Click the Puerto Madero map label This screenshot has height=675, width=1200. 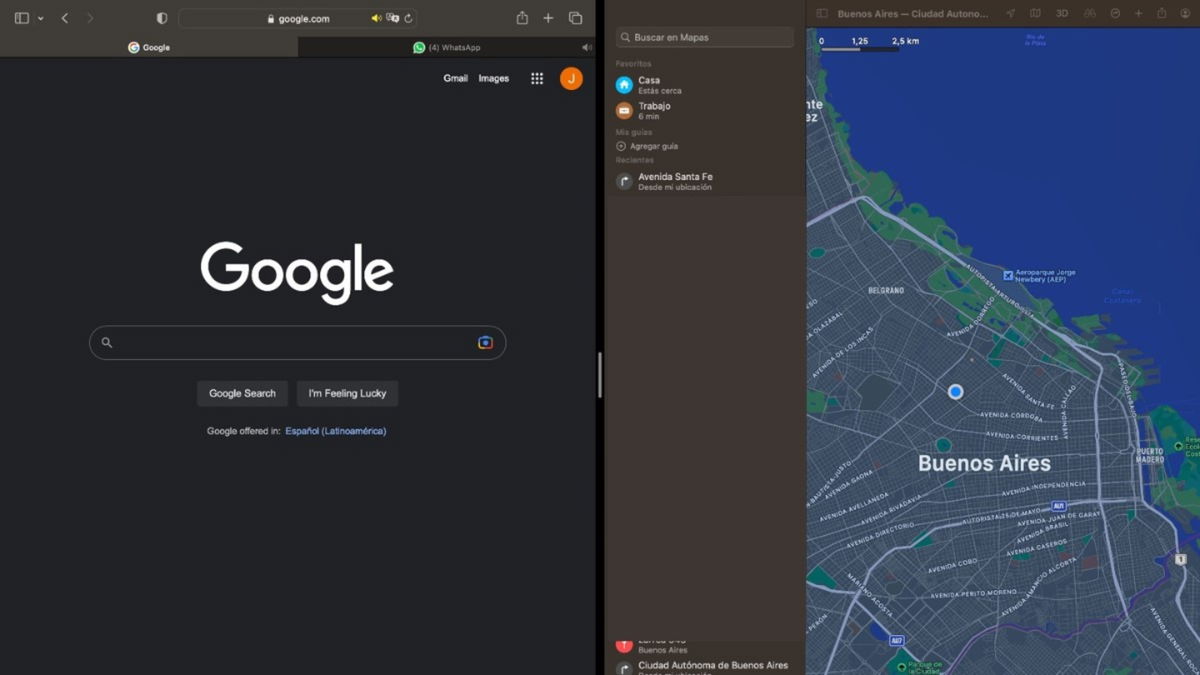(x=1150, y=455)
